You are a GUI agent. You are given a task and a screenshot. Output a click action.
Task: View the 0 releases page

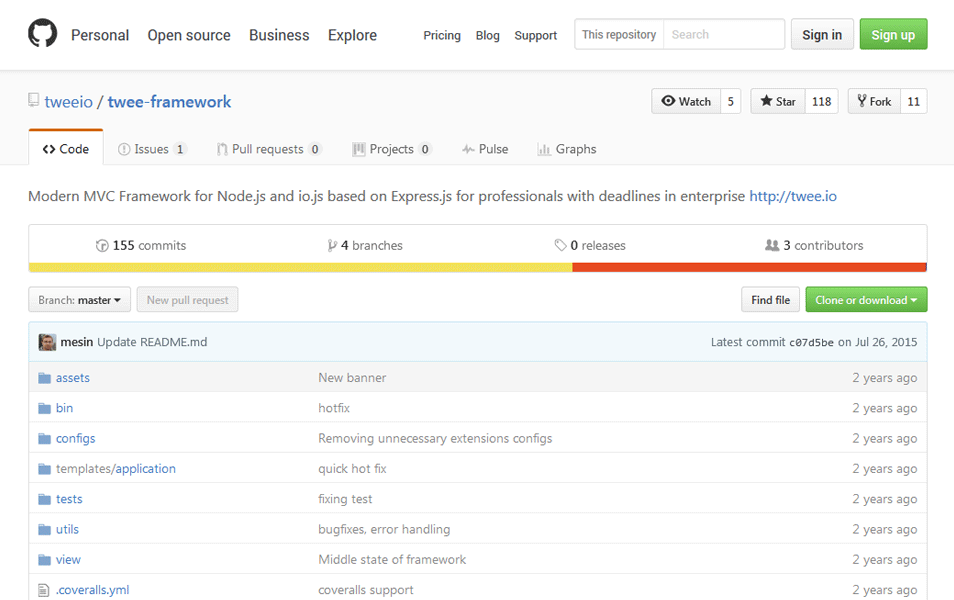tap(590, 246)
